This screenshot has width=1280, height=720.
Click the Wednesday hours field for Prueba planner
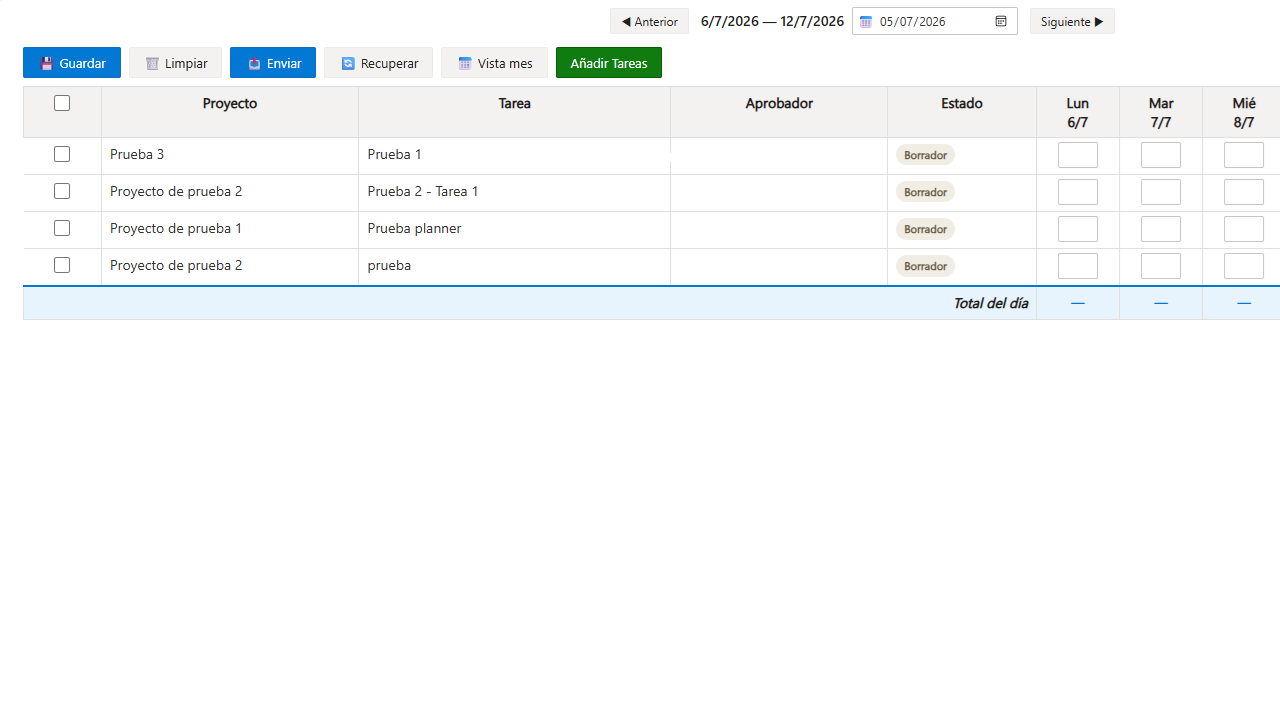1244,229
